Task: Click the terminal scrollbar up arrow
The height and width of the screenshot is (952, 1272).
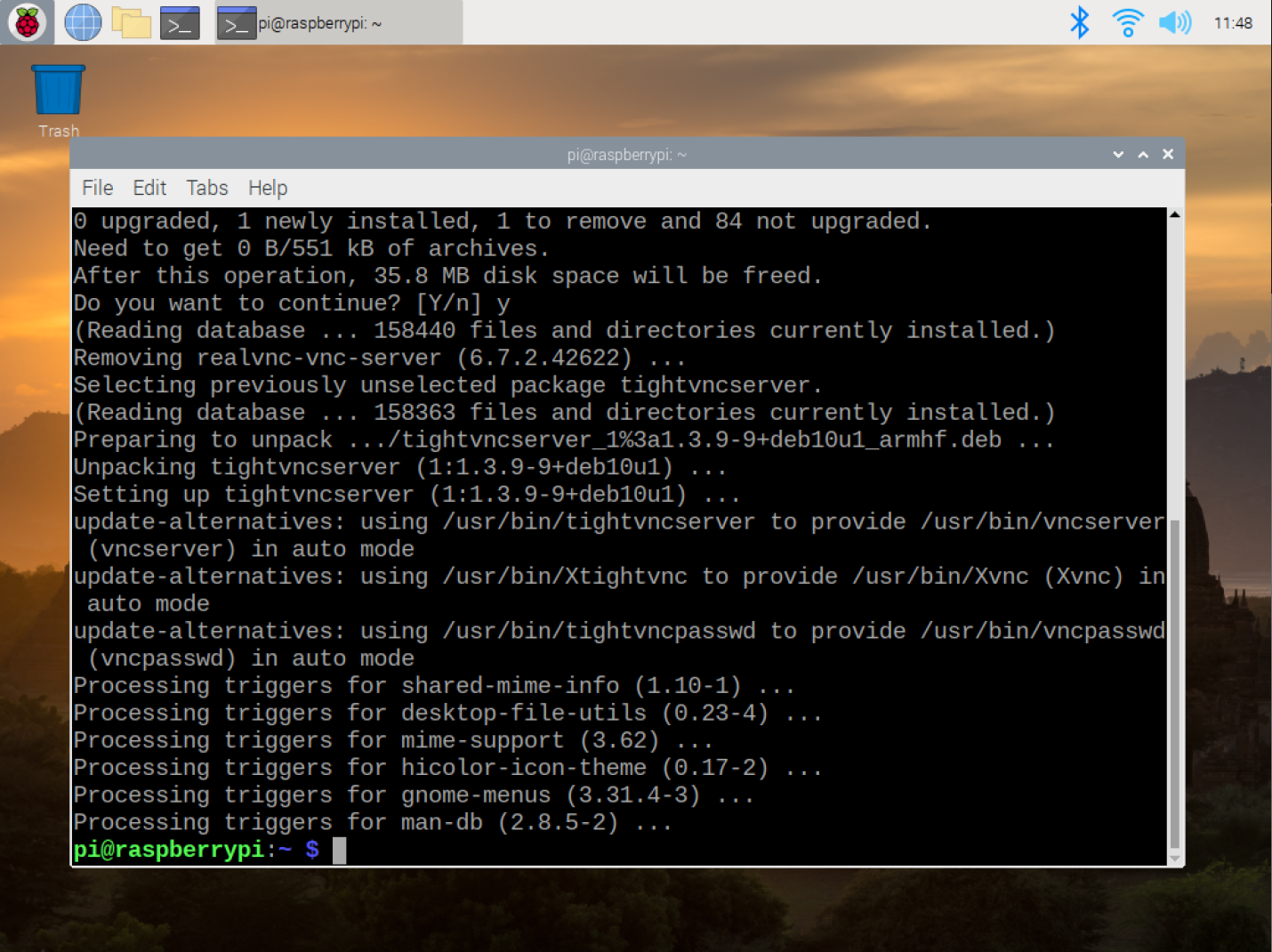Action: (1175, 214)
